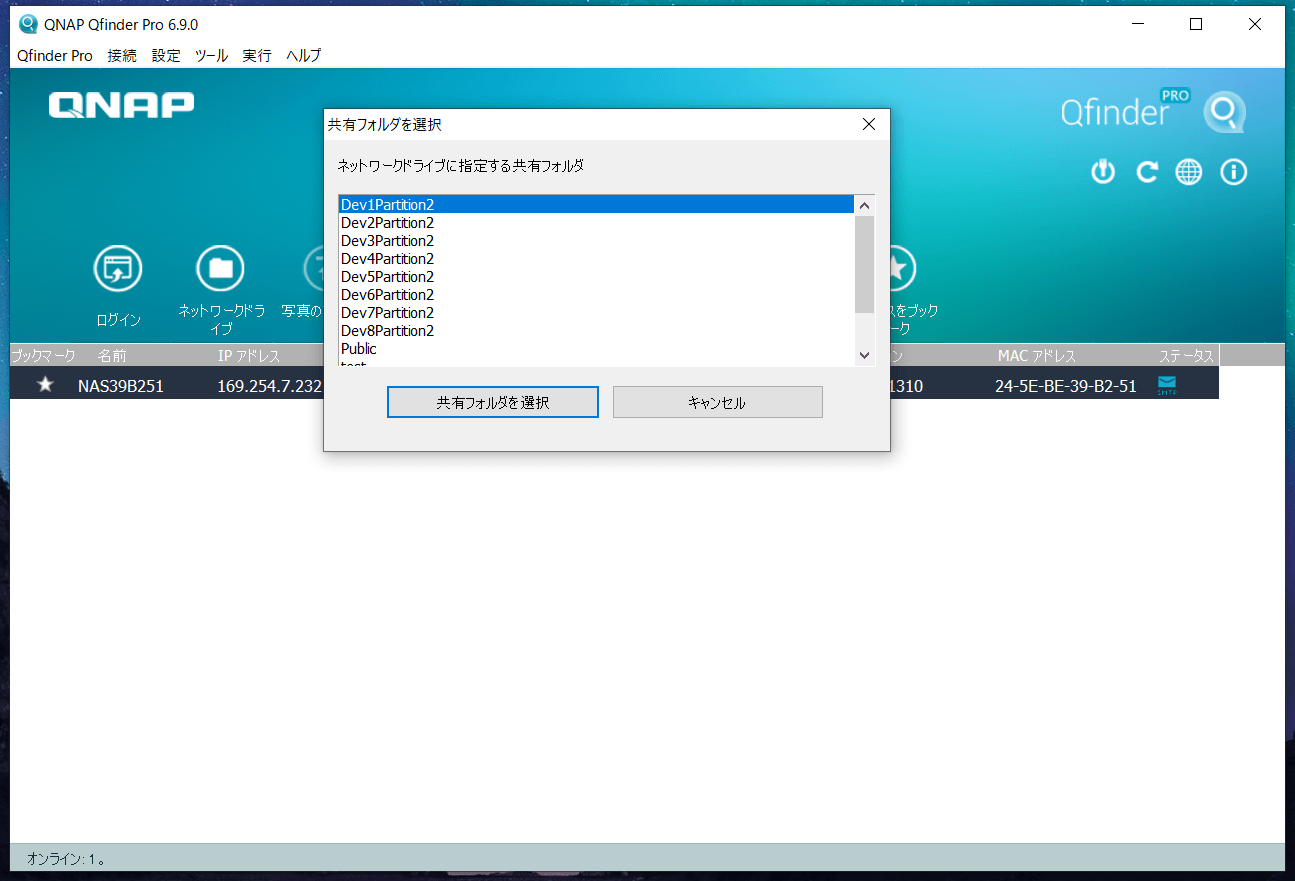Select the NAS39B251 device name

click(x=121, y=386)
